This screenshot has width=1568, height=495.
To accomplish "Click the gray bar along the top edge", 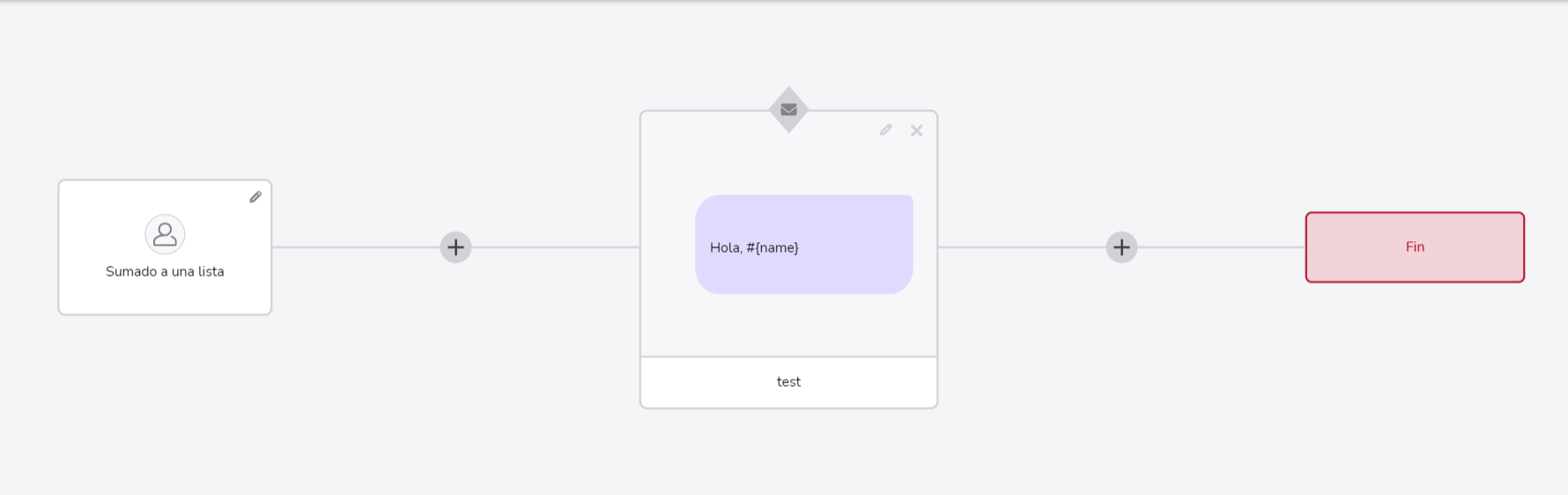I will pos(784,1).
